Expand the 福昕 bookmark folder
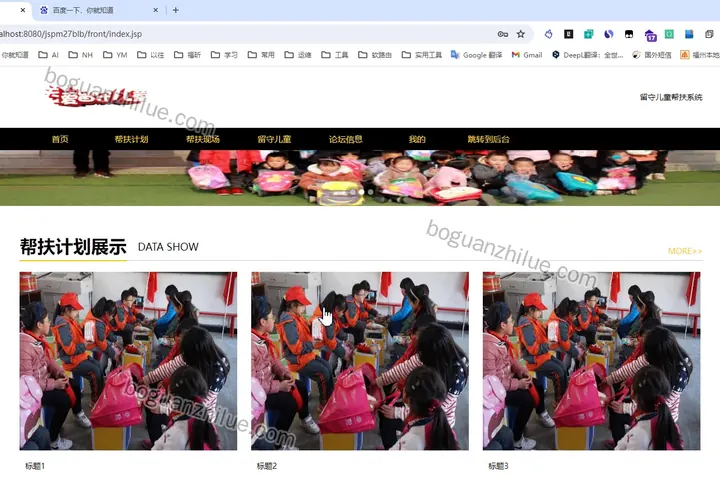 pos(187,55)
